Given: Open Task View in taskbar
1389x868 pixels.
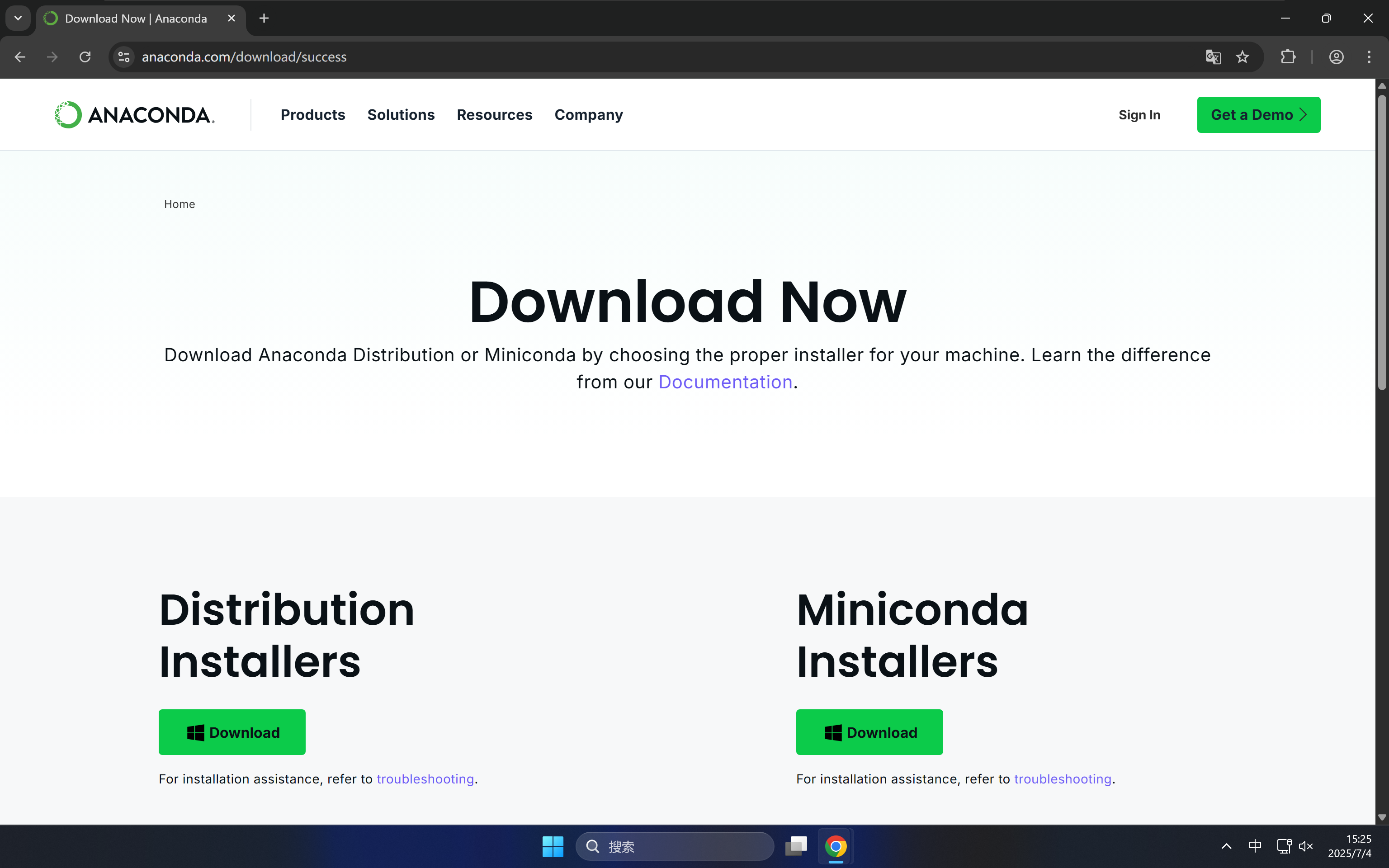Looking at the screenshot, I should pos(796,846).
